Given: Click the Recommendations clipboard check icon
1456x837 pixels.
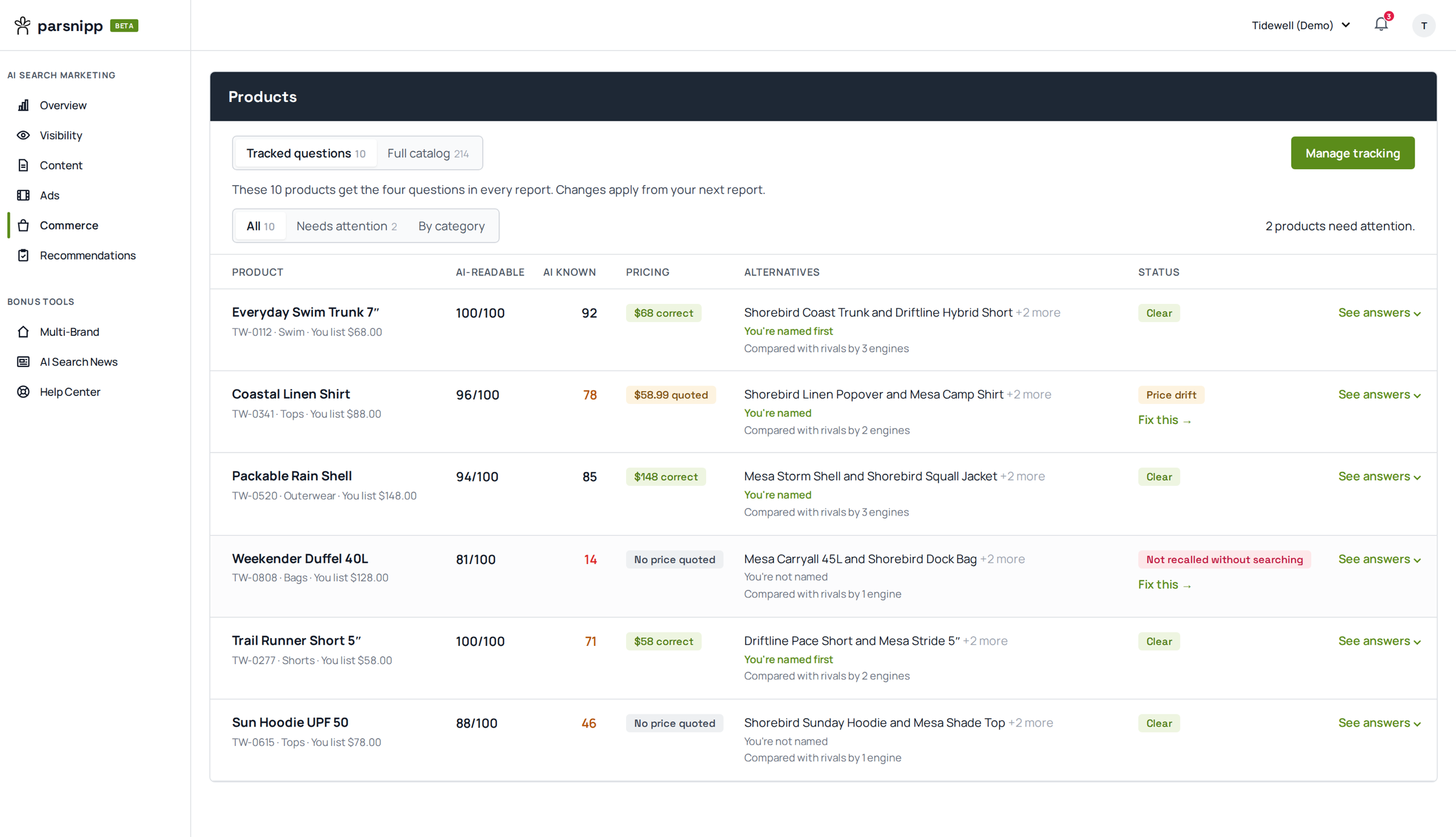Looking at the screenshot, I should coord(23,255).
